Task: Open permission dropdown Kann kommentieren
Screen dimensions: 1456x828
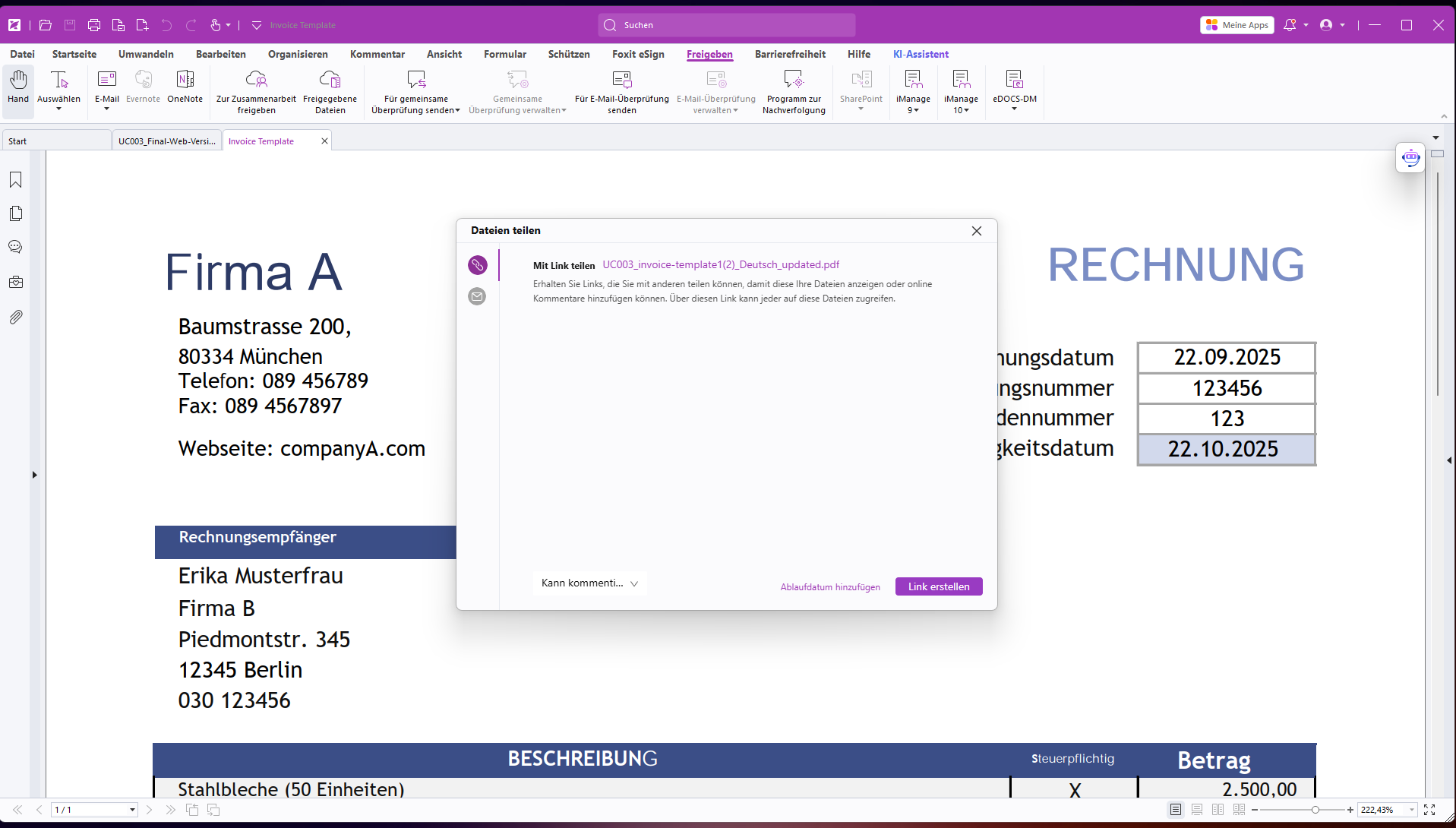Action: 589,583
